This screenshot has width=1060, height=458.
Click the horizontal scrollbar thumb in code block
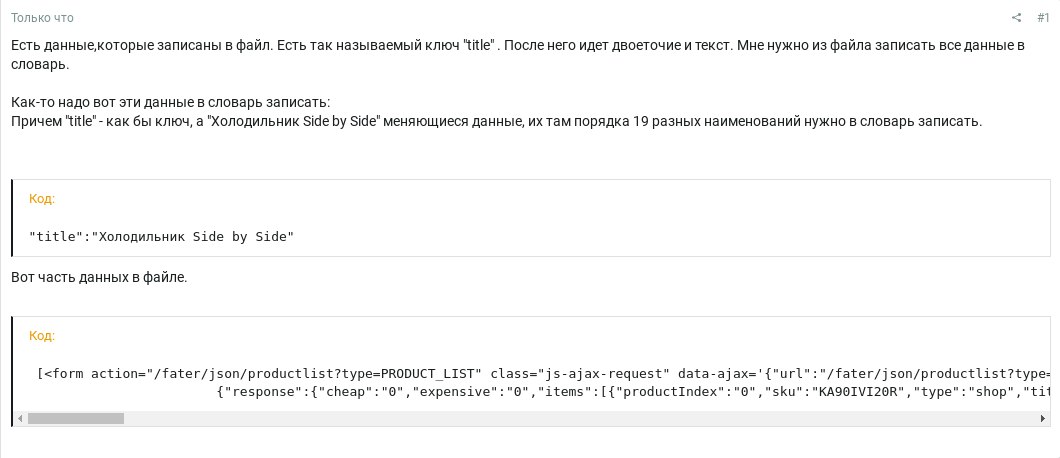(76, 419)
